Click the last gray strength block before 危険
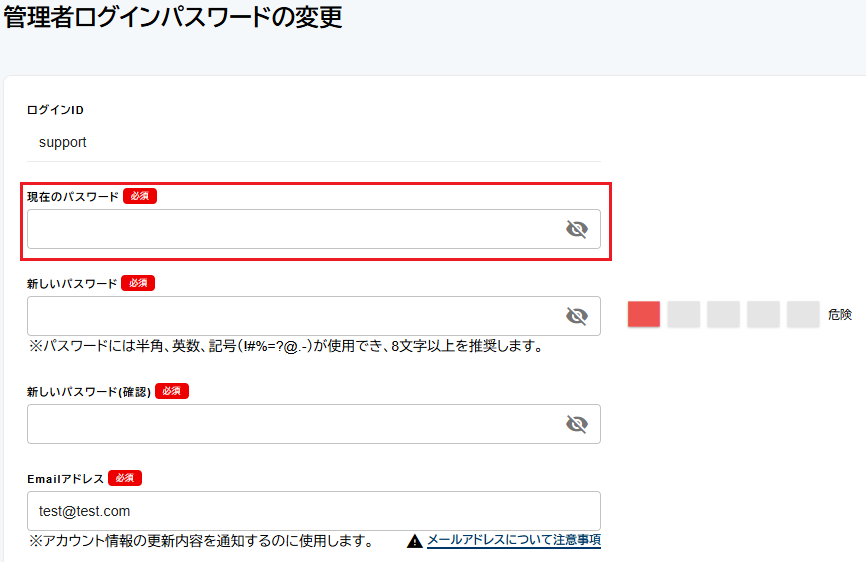The width and height of the screenshot is (866, 562). pyautogui.click(x=803, y=314)
